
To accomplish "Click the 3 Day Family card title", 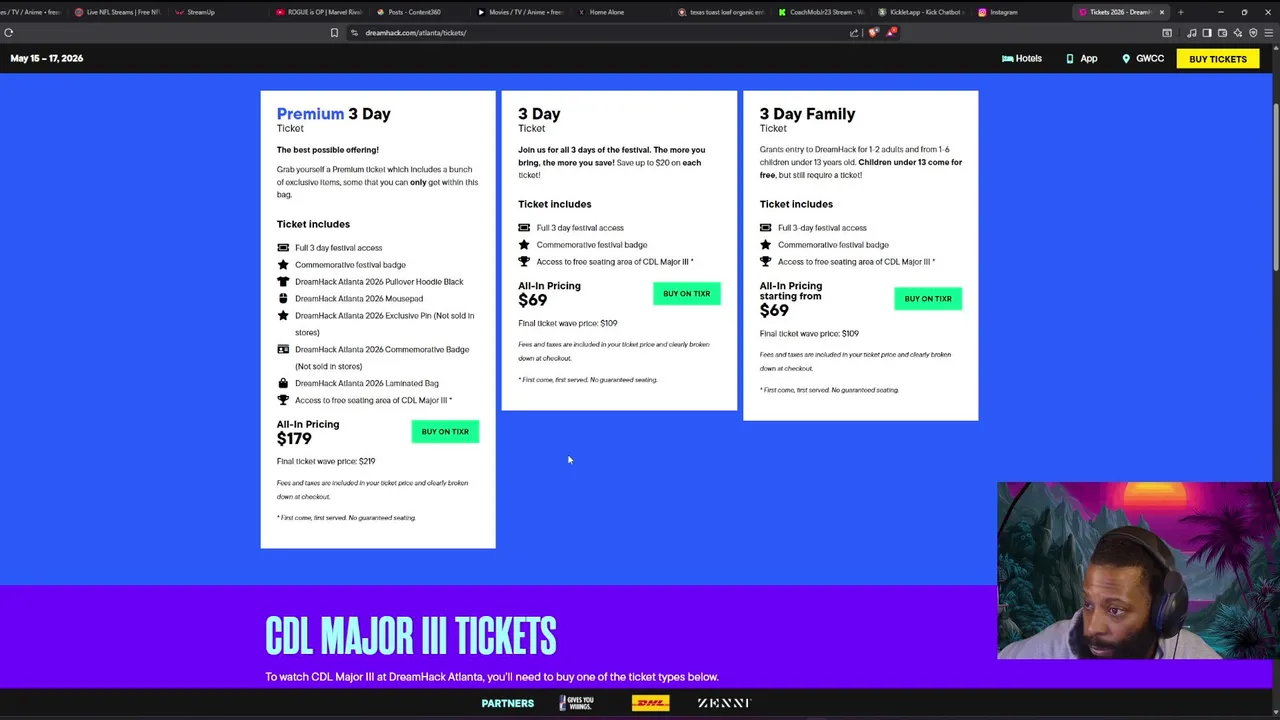I will 808,114.
